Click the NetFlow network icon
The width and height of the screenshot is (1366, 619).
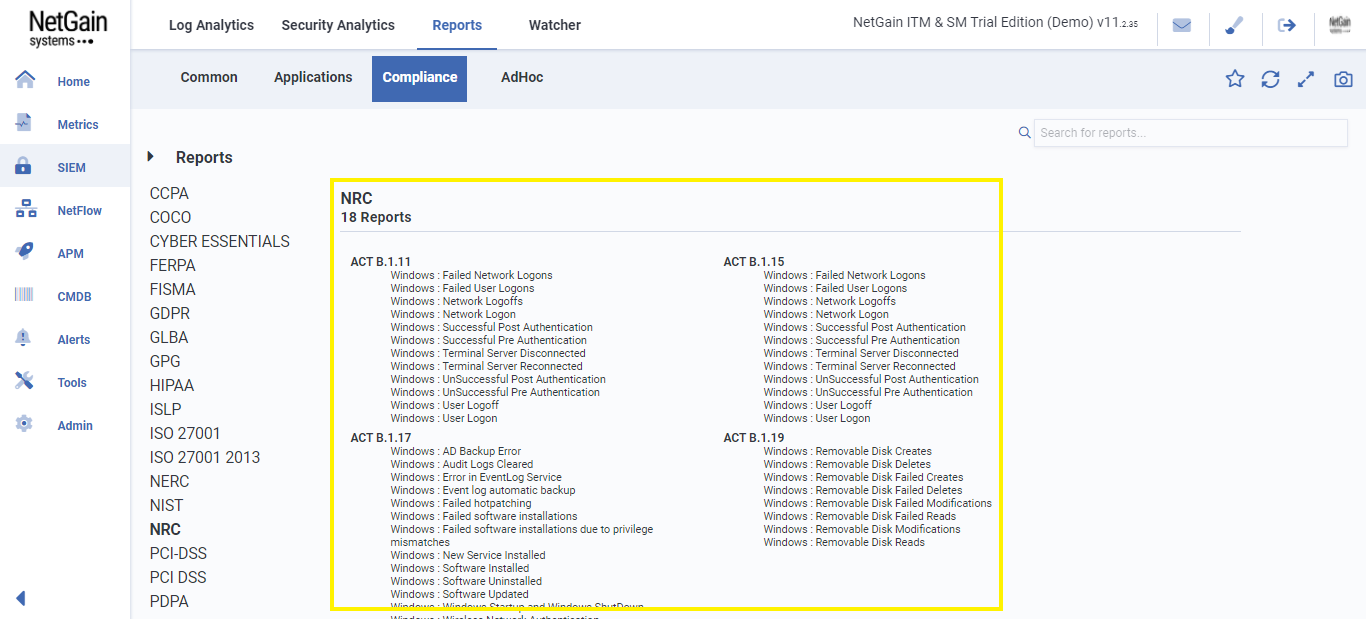pos(25,209)
